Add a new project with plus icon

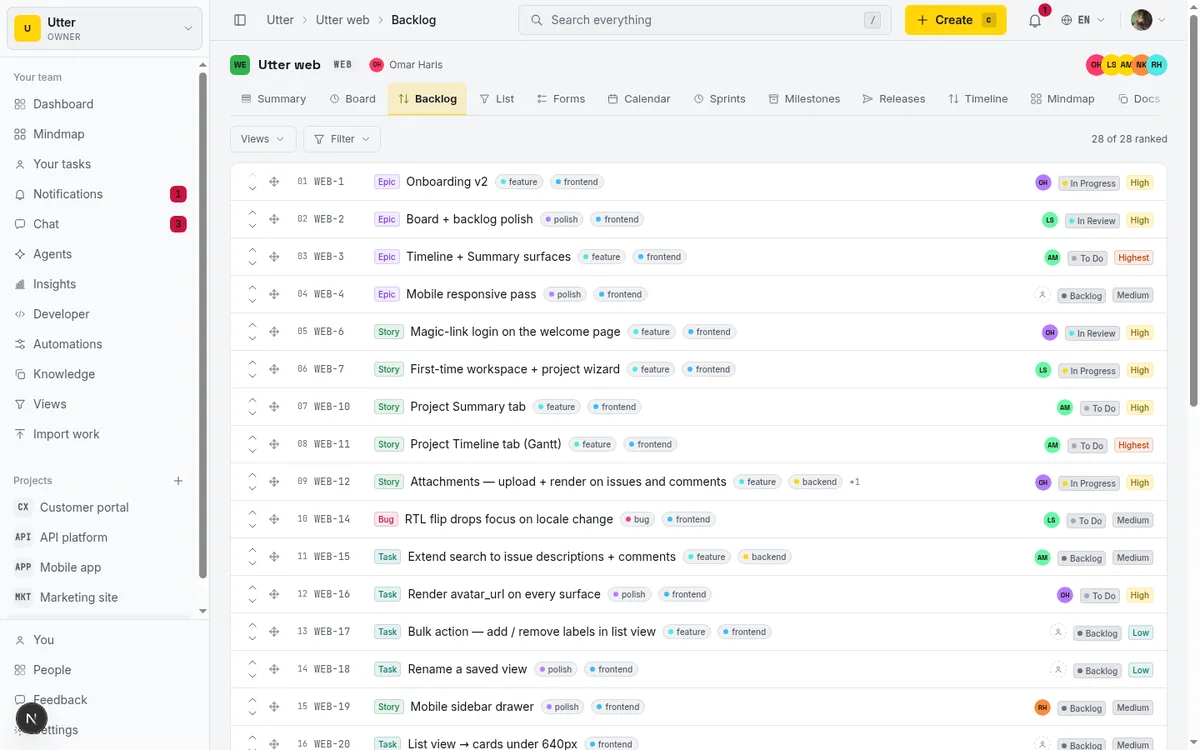click(x=178, y=481)
